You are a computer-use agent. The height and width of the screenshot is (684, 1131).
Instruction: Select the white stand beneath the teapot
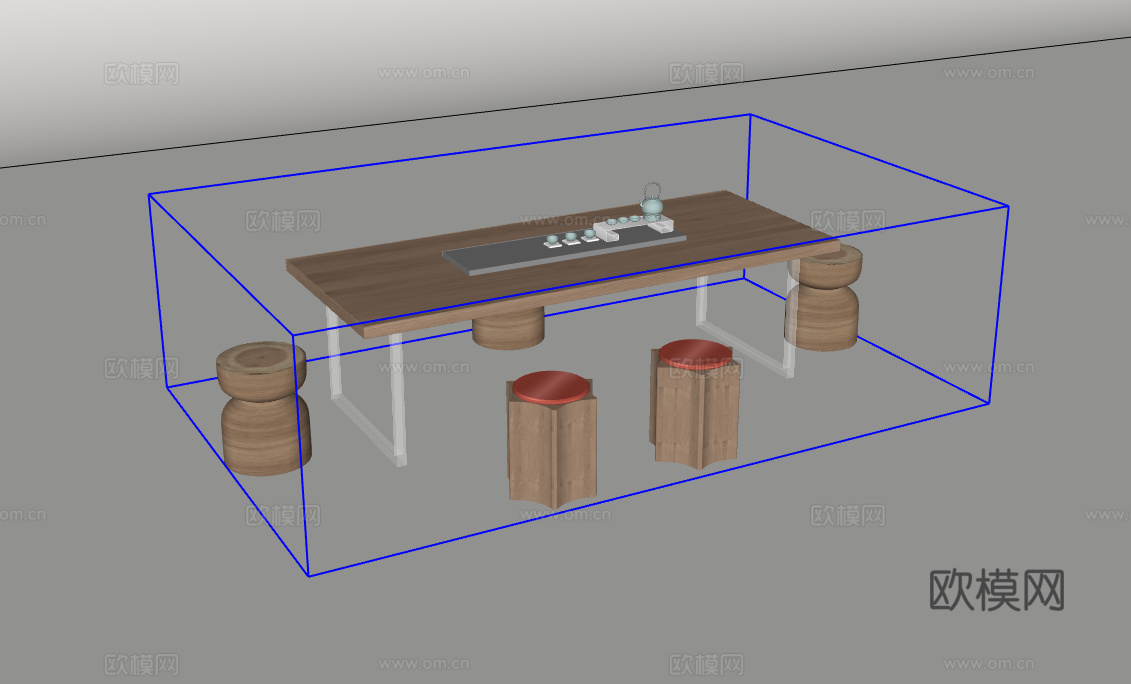point(660,224)
